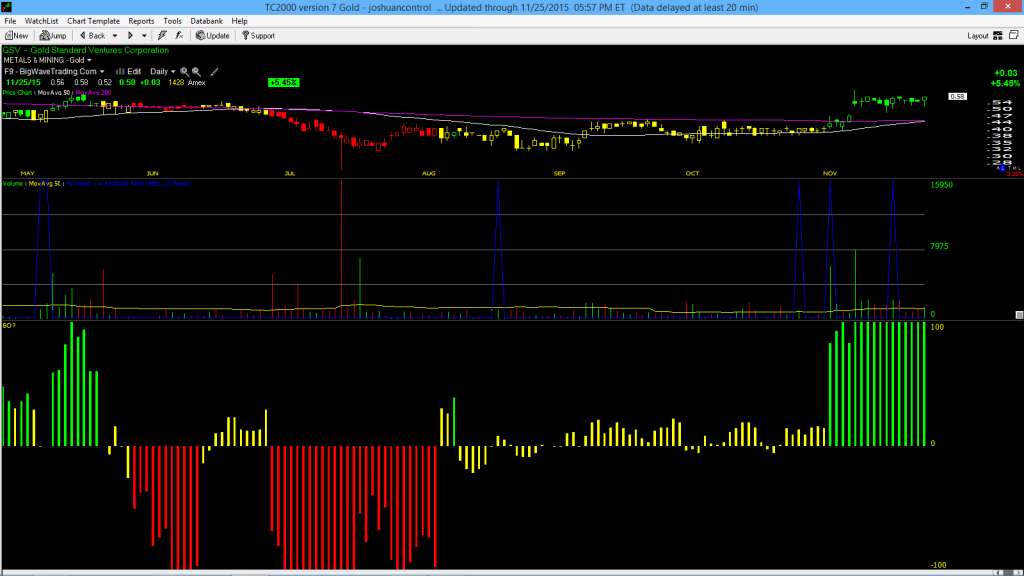Screen dimensions: 1024x576
Task: Select the drawing line tool
Action: coord(214,72)
